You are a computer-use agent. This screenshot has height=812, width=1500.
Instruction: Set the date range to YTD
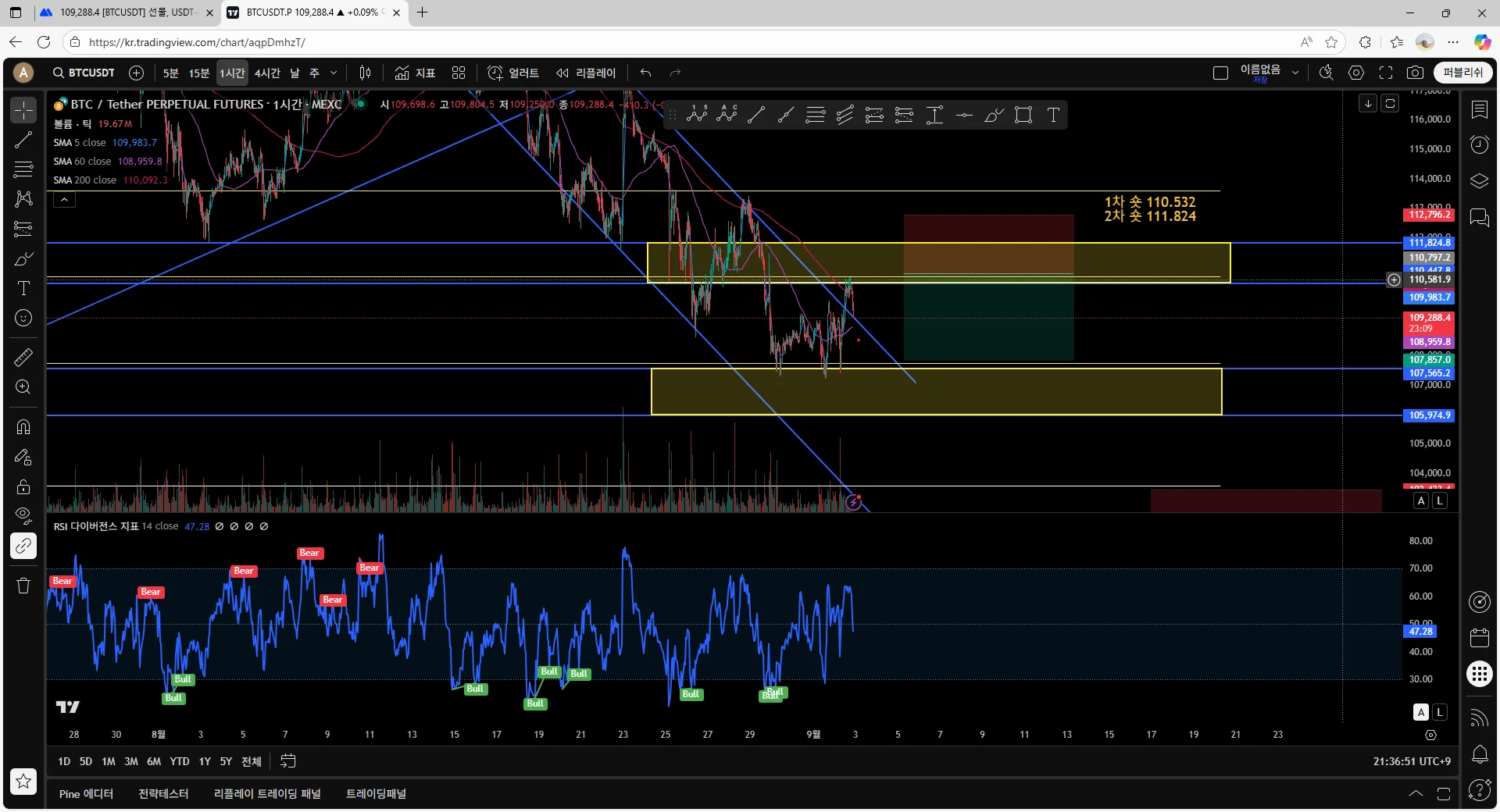(x=180, y=761)
